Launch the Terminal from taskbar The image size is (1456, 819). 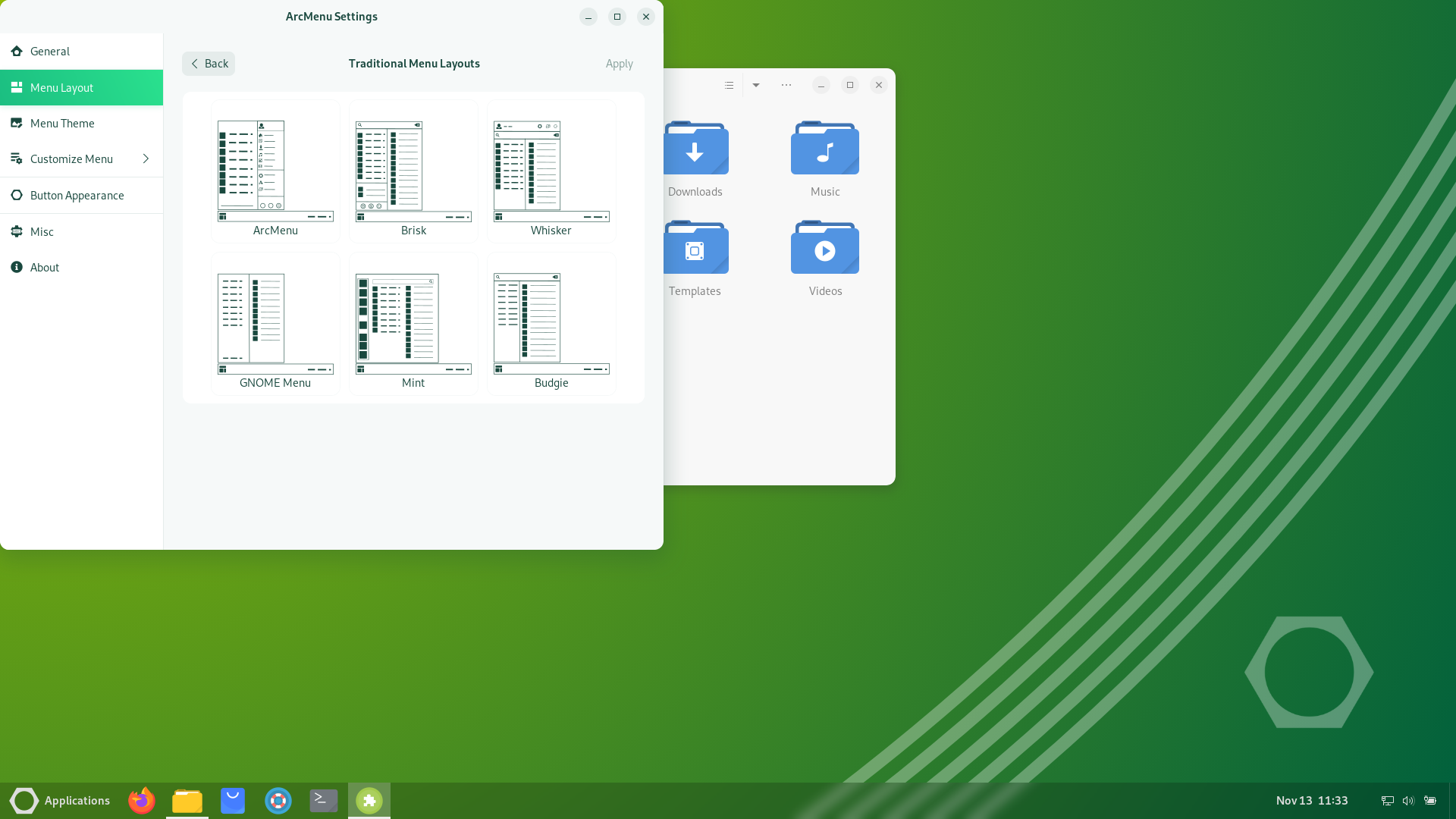324,801
